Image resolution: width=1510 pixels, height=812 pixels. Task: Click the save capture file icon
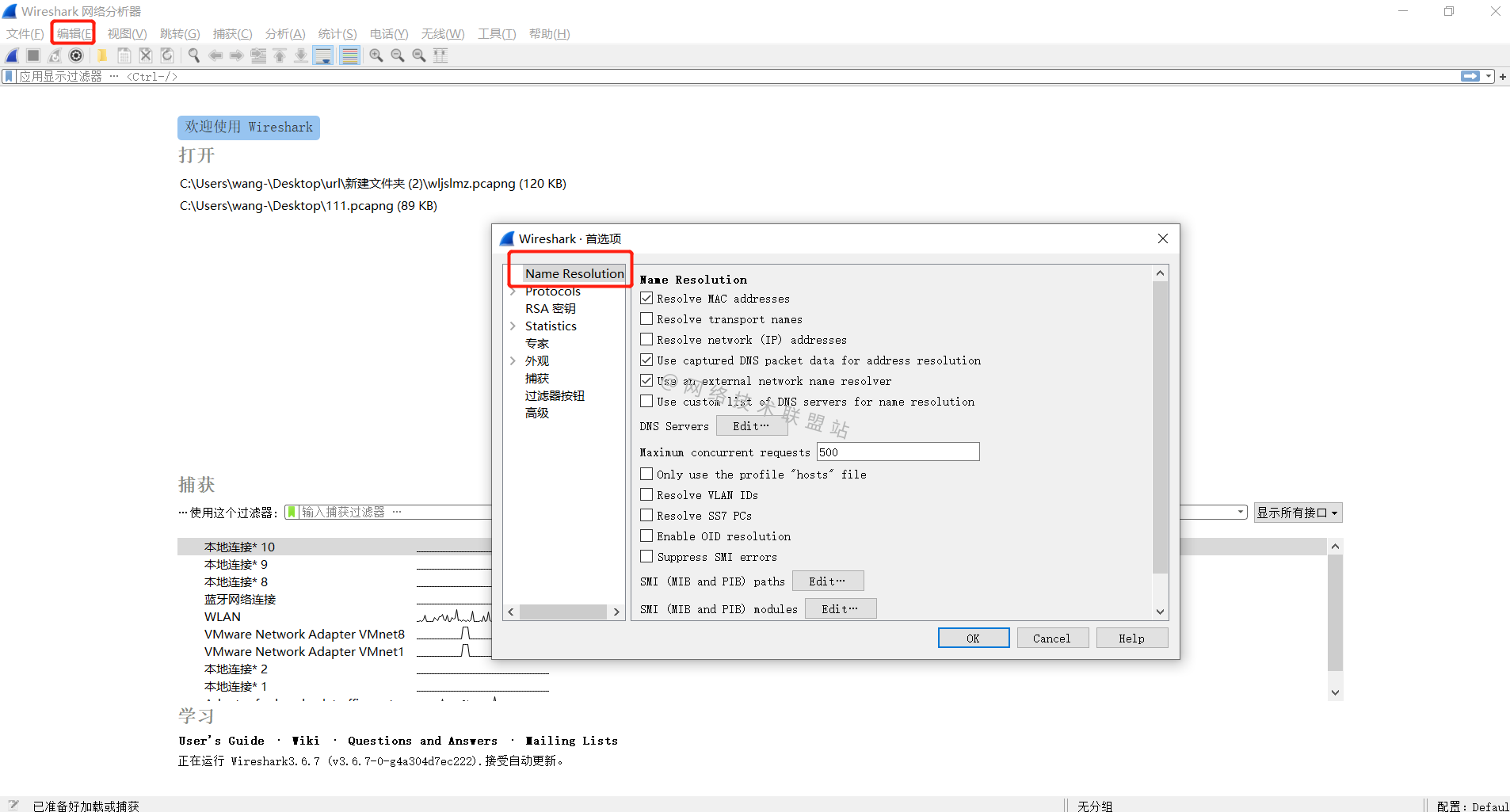point(124,55)
